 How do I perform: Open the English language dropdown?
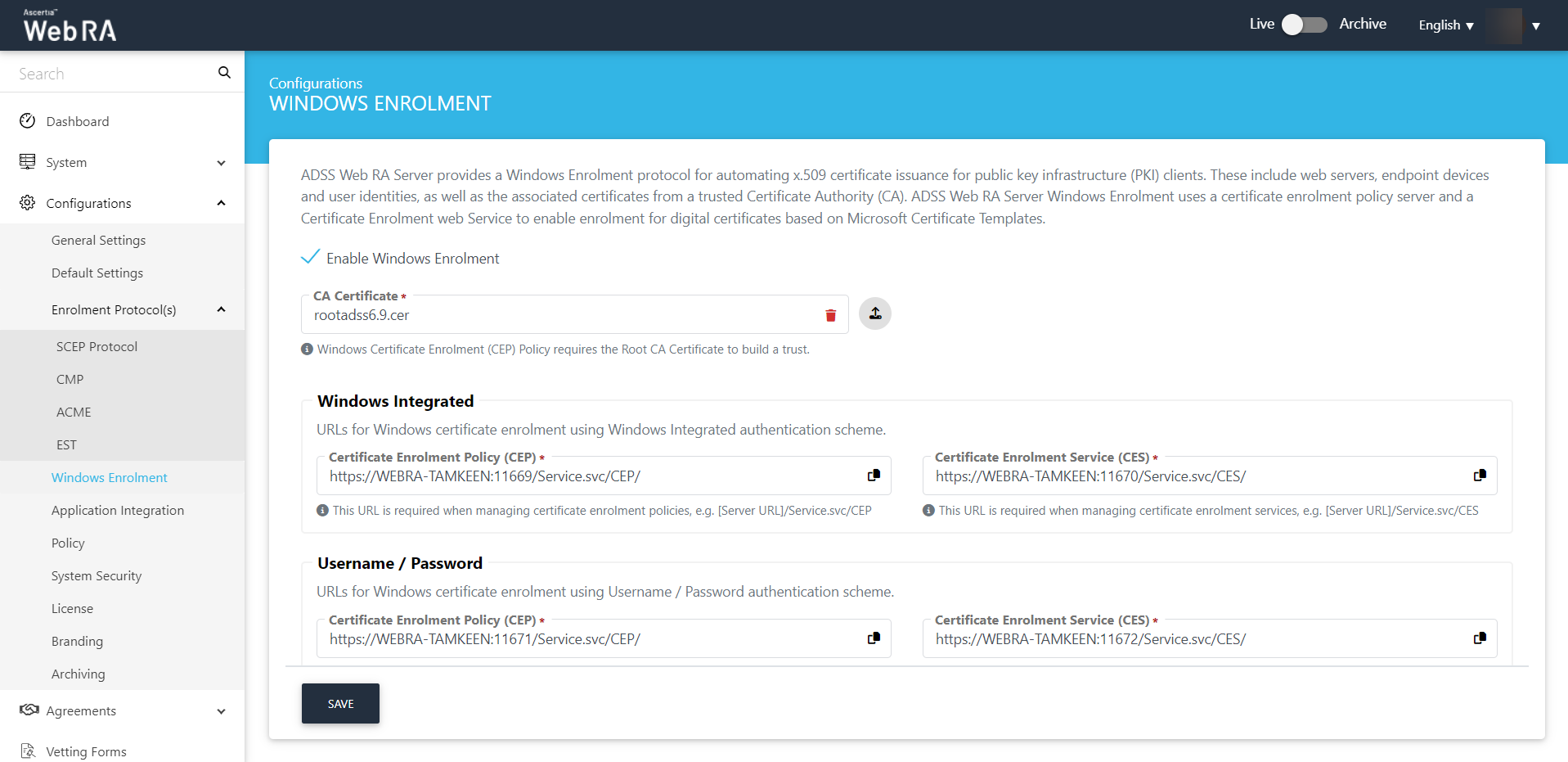tap(1446, 25)
